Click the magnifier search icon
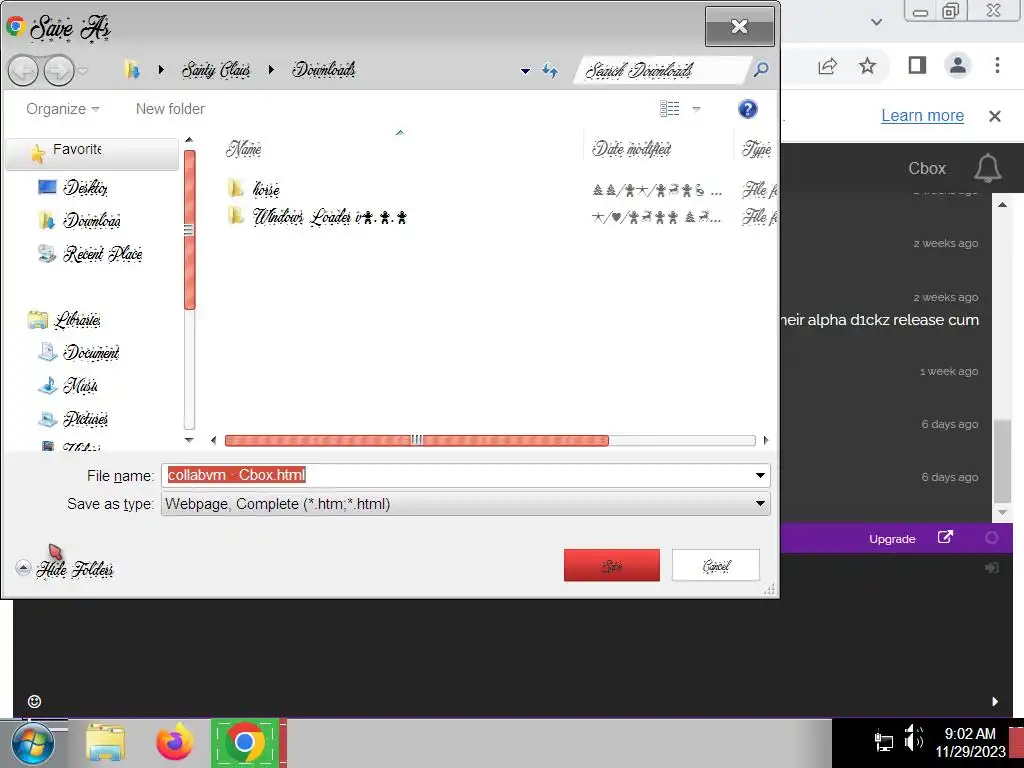This screenshot has width=1024, height=768. (x=761, y=69)
